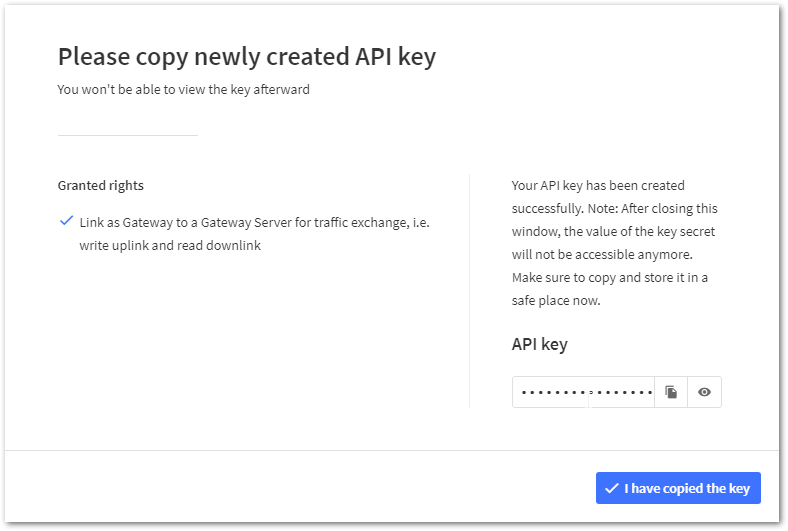Reveal the hidden API key with eye icon
This screenshot has width=788, height=531.
704,392
